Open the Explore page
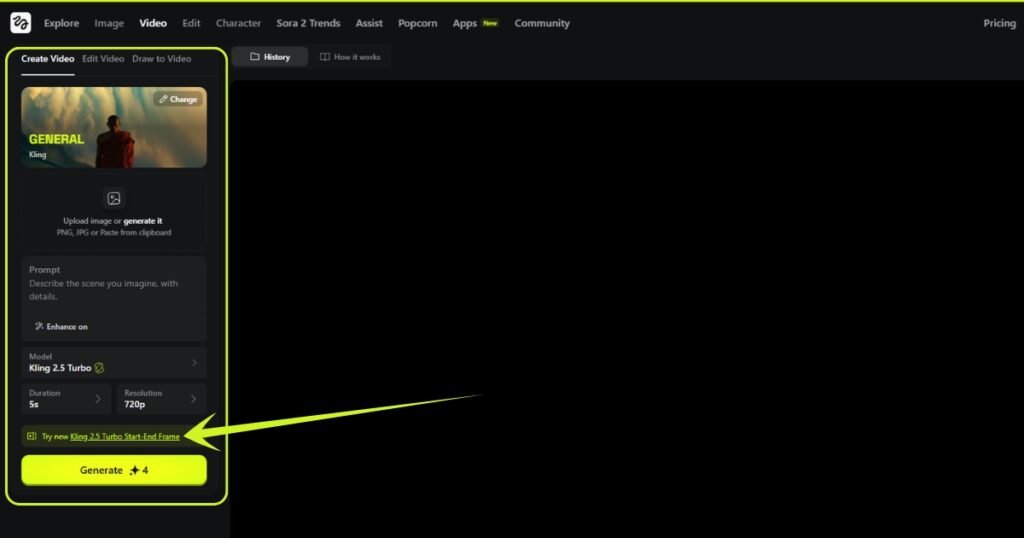This screenshot has height=538, width=1024. coord(61,23)
